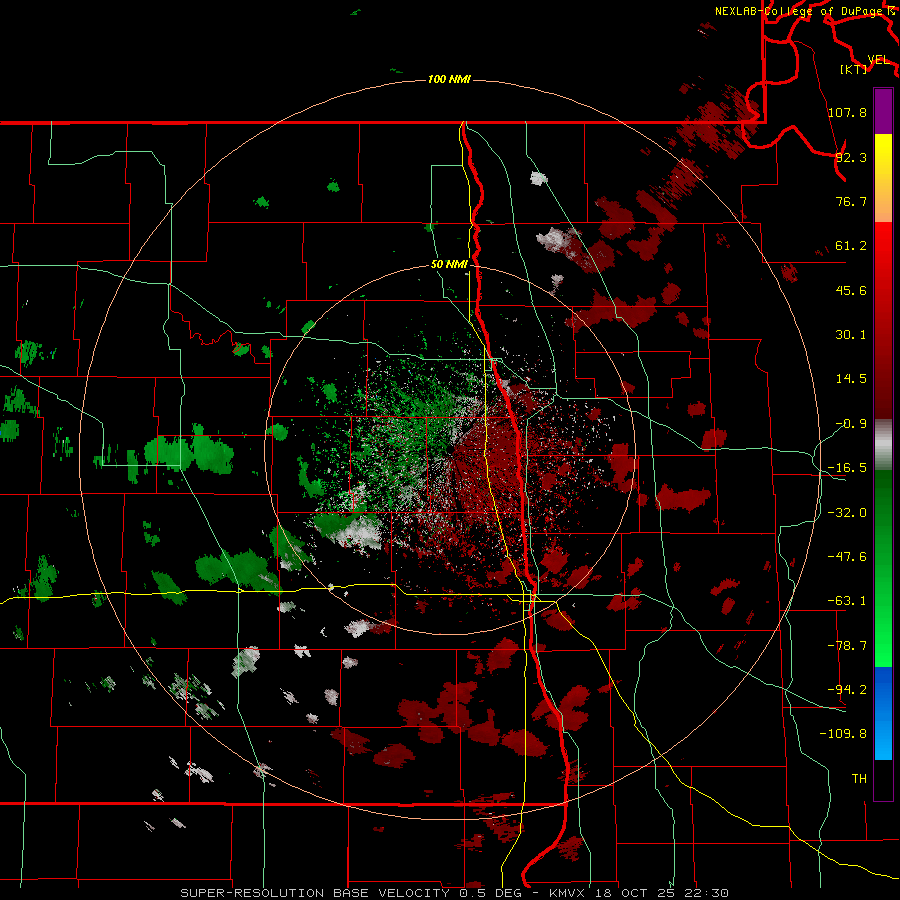Click the -47.6 velocity scale value
The image size is (900, 900).
point(847,557)
